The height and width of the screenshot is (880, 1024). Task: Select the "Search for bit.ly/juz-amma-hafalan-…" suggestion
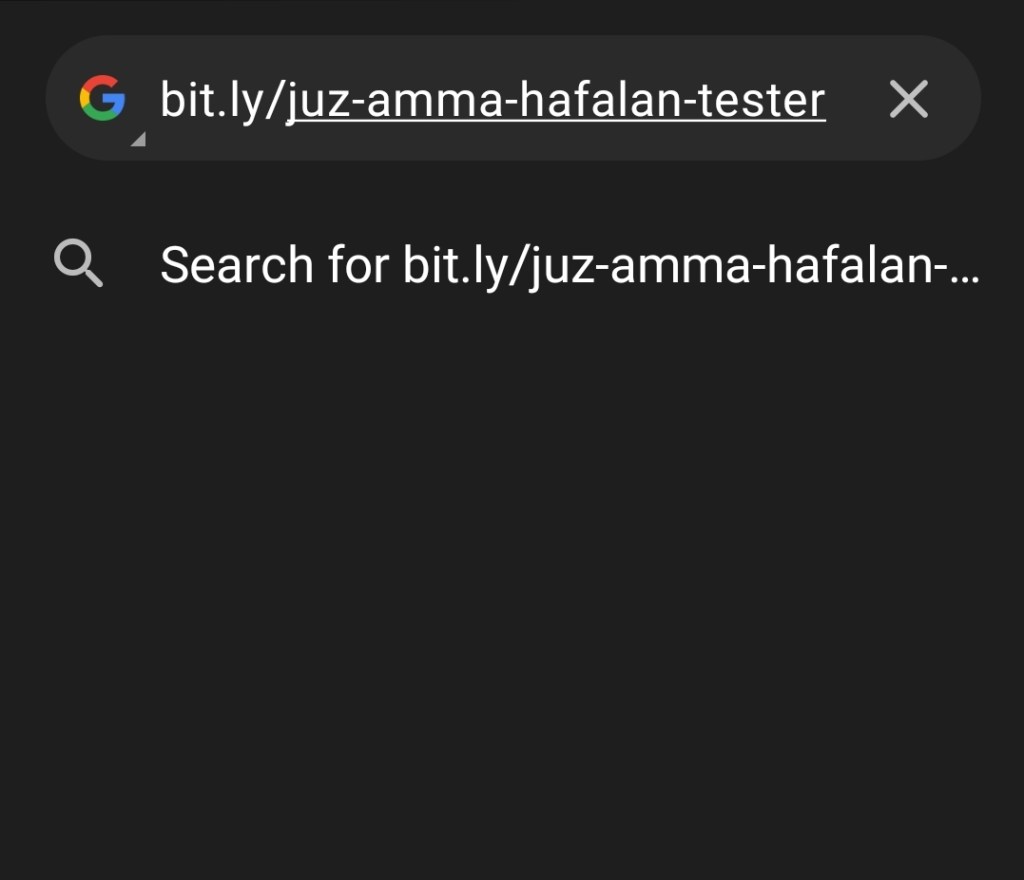pos(568,266)
